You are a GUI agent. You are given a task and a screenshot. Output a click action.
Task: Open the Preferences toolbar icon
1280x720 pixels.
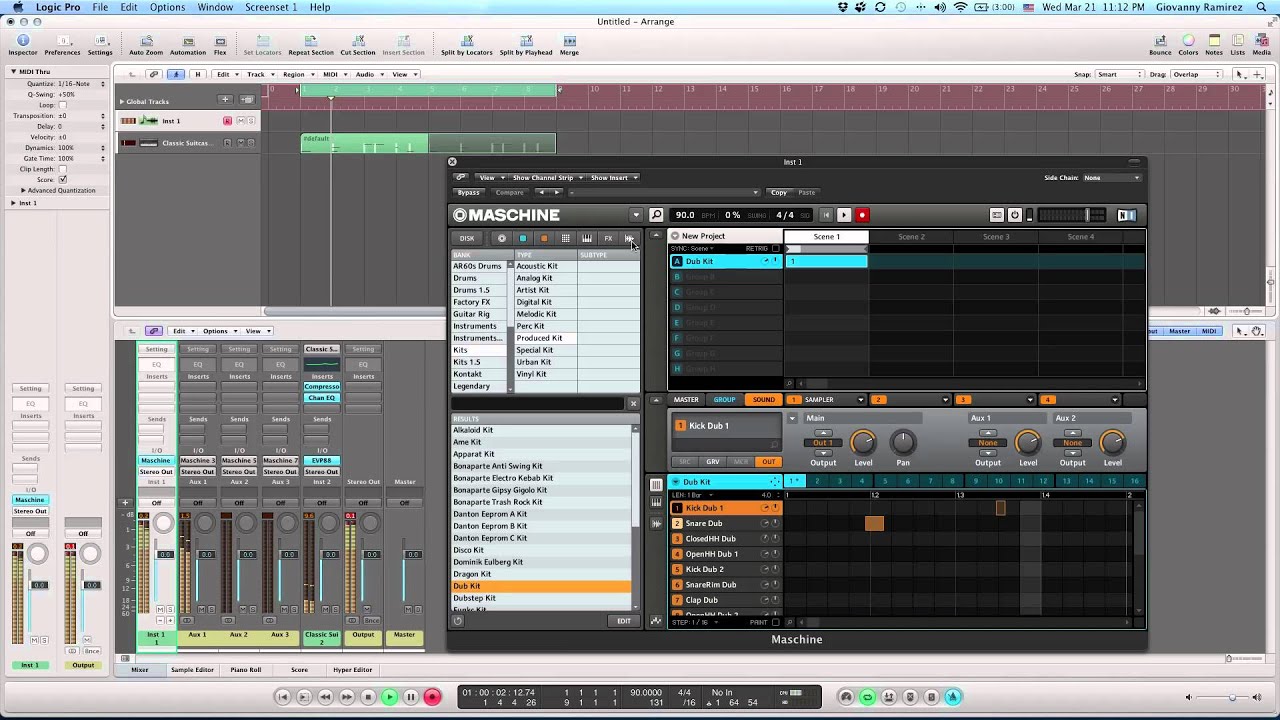pyautogui.click(x=63, y=45)
